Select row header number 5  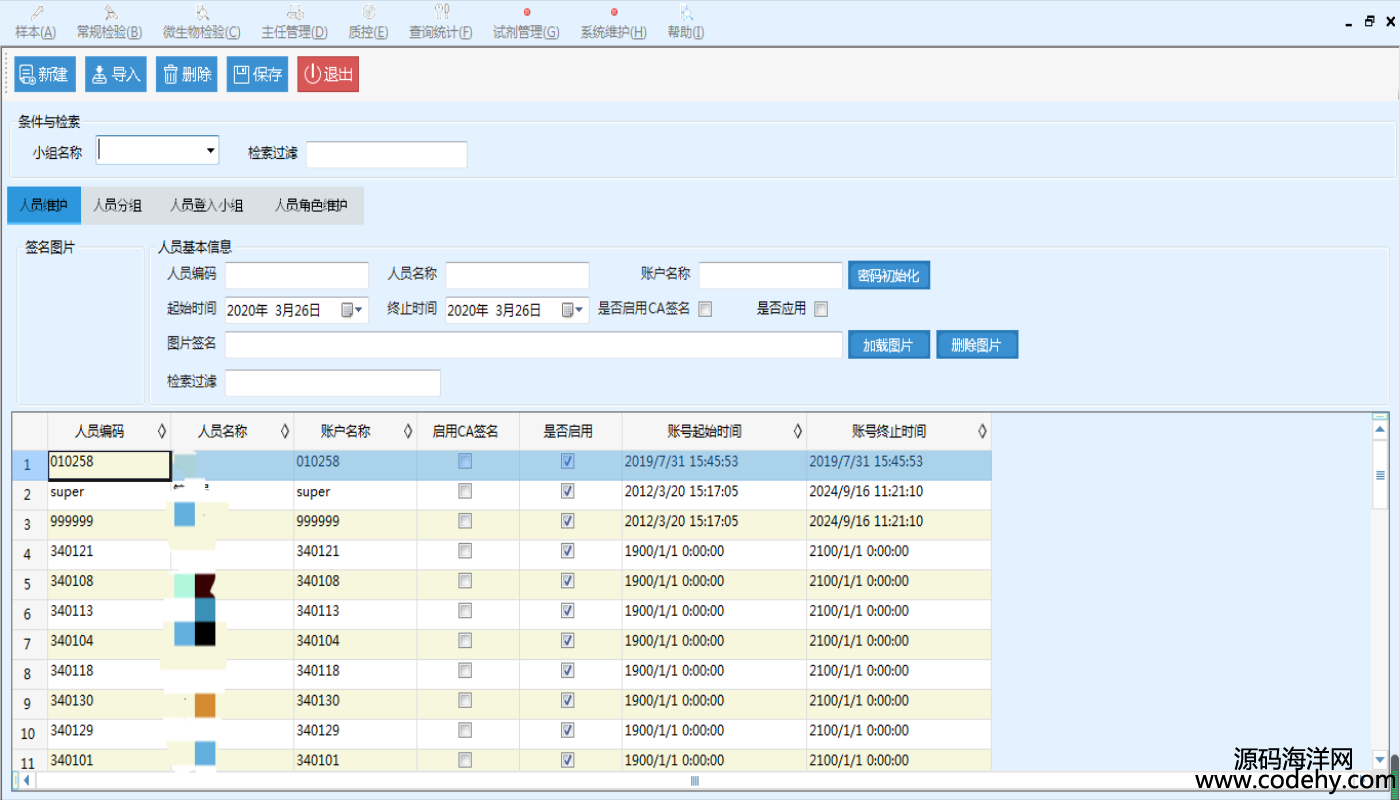(29, 584)
